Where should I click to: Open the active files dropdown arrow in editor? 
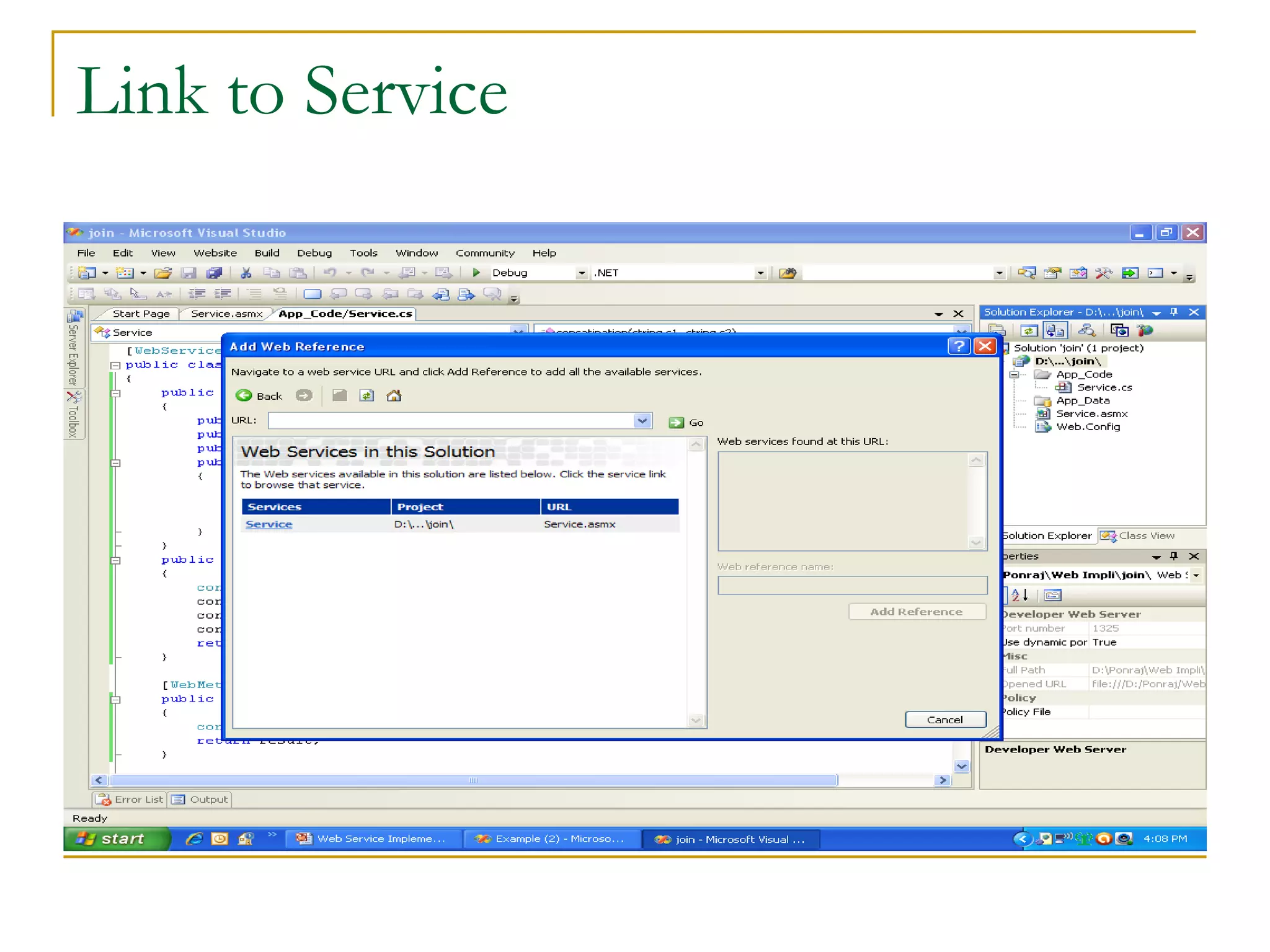[939, 314]
